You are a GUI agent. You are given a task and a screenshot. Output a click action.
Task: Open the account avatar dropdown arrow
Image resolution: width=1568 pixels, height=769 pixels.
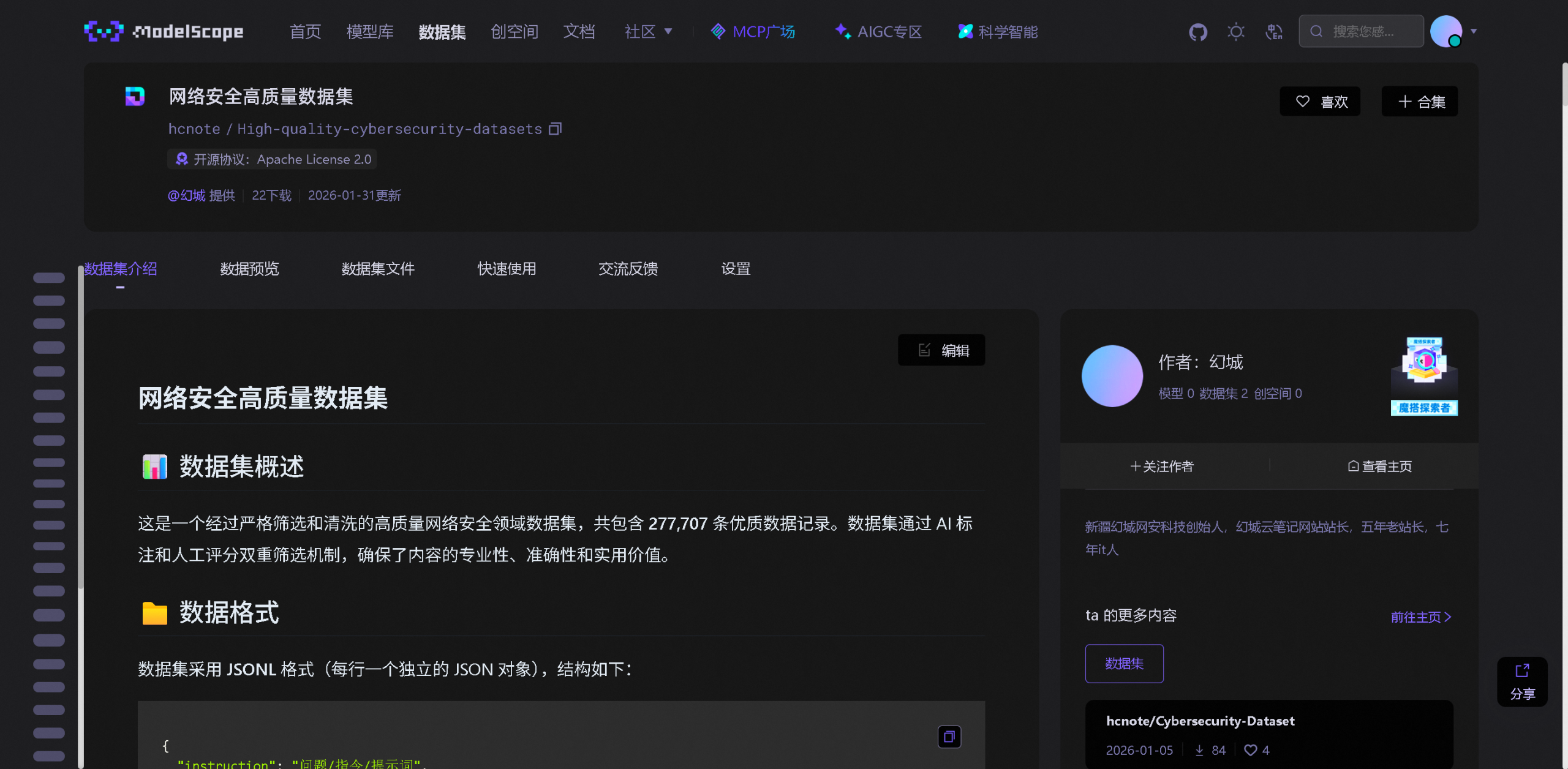click(x=1473, y=31)
